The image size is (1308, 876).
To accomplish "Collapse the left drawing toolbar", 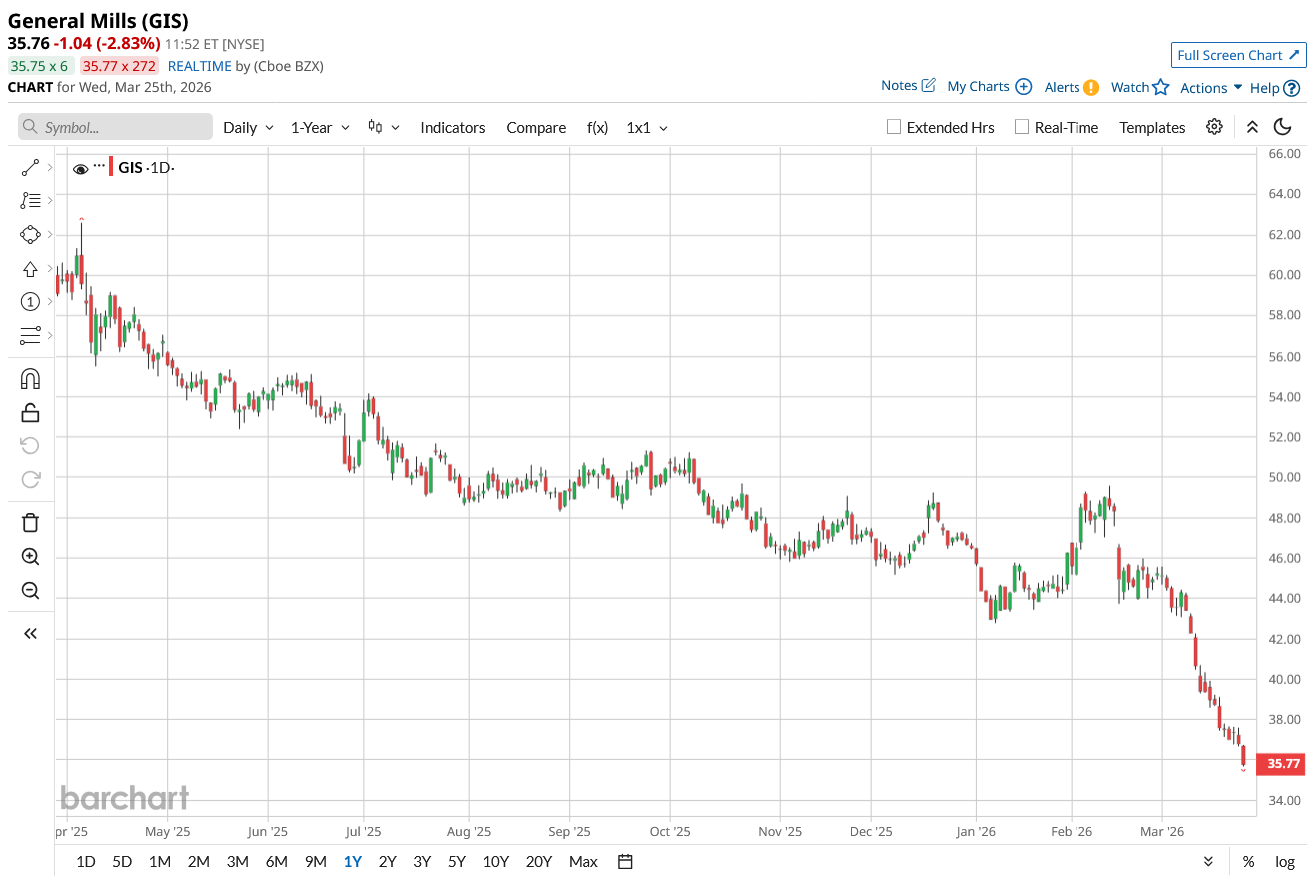I will pos(30,633).
